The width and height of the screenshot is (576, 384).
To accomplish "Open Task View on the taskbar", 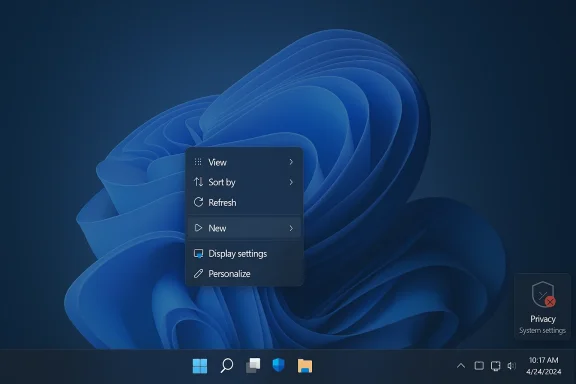I will point(253,366).
